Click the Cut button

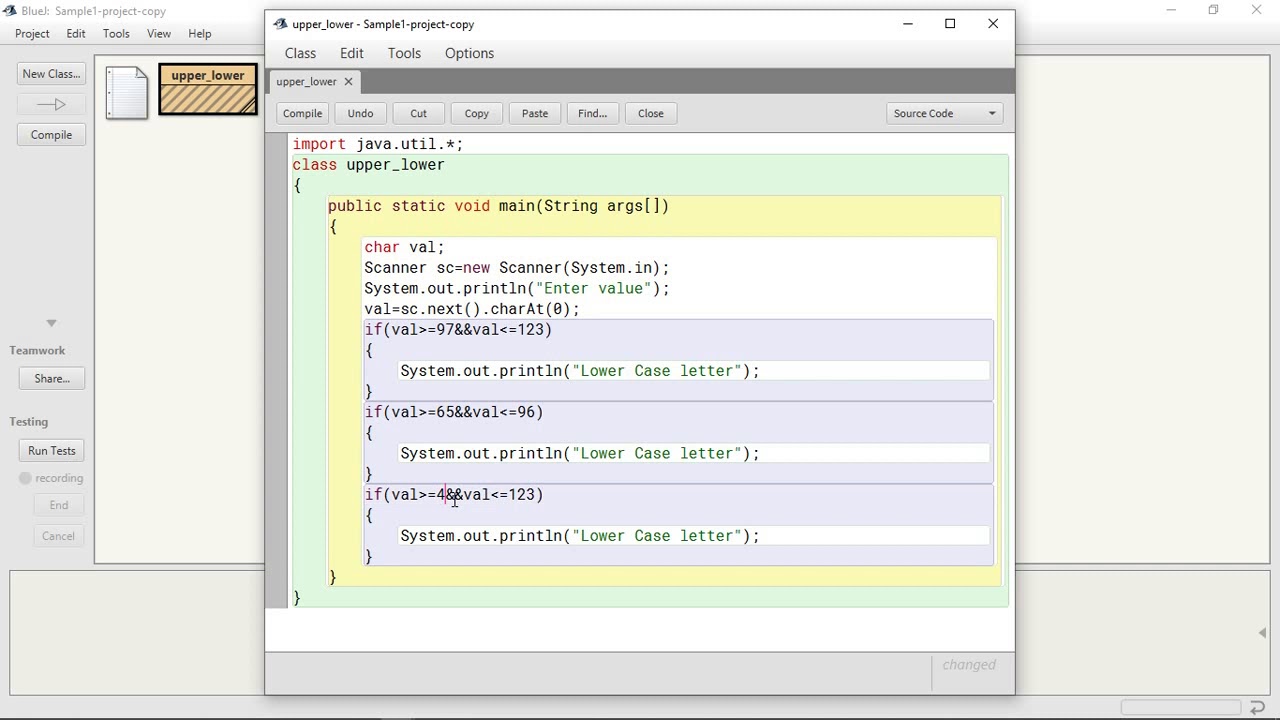tap(418, 113)
